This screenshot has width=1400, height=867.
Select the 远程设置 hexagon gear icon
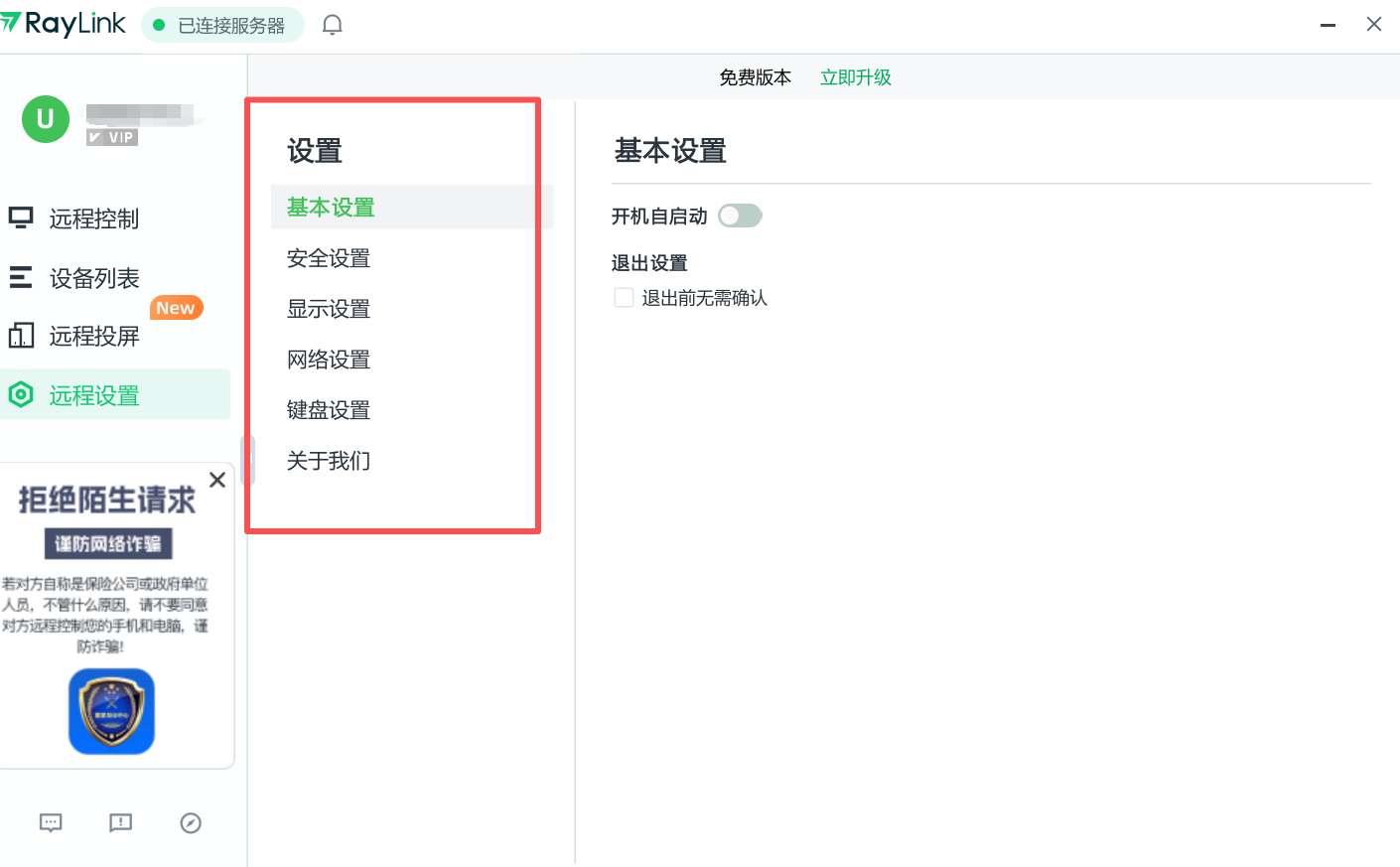click(x=21, y=395)
